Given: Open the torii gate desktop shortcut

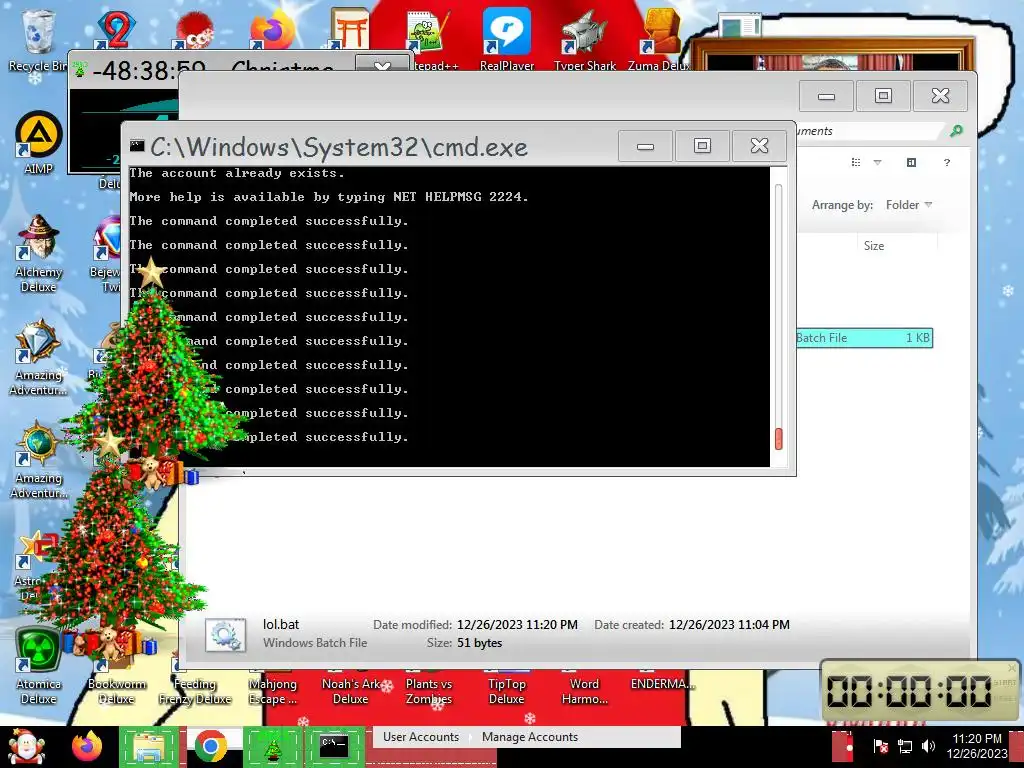Looking at the screenshot, I should tap(350, 29).
